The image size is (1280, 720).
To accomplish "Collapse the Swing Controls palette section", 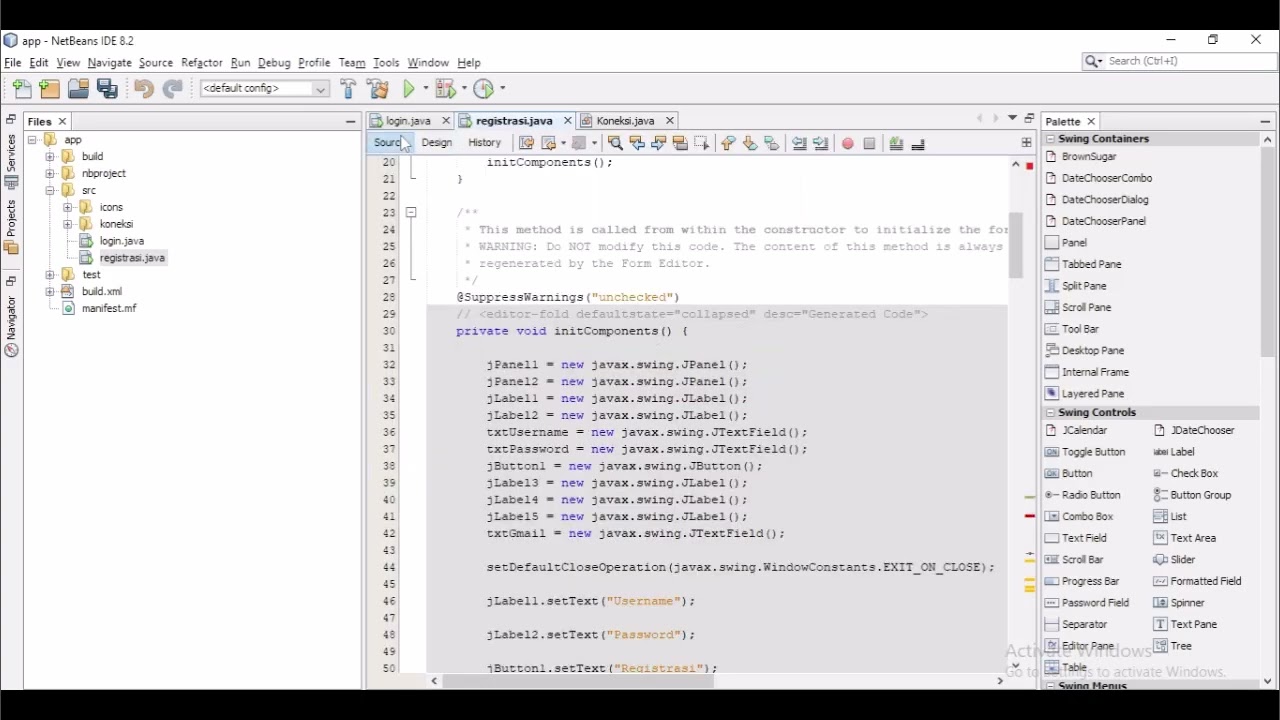I will (1051, 413).
